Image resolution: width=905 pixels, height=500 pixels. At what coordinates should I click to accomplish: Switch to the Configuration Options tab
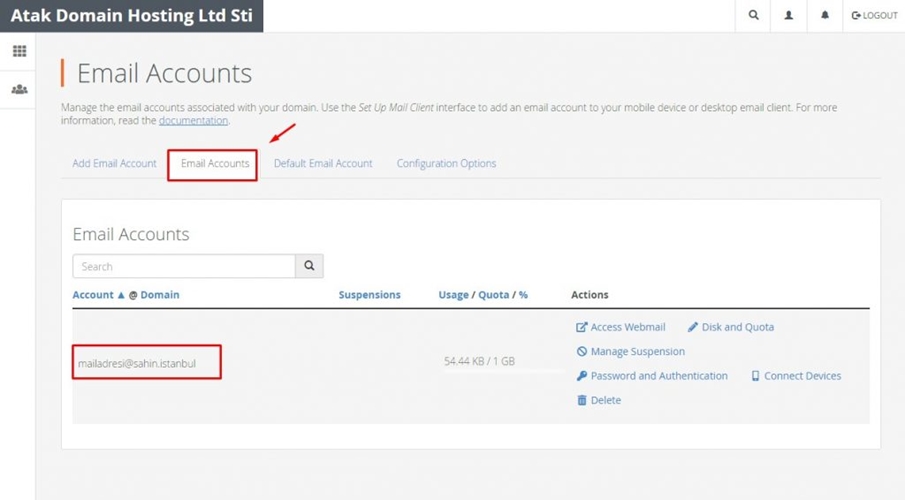point(446,163)
